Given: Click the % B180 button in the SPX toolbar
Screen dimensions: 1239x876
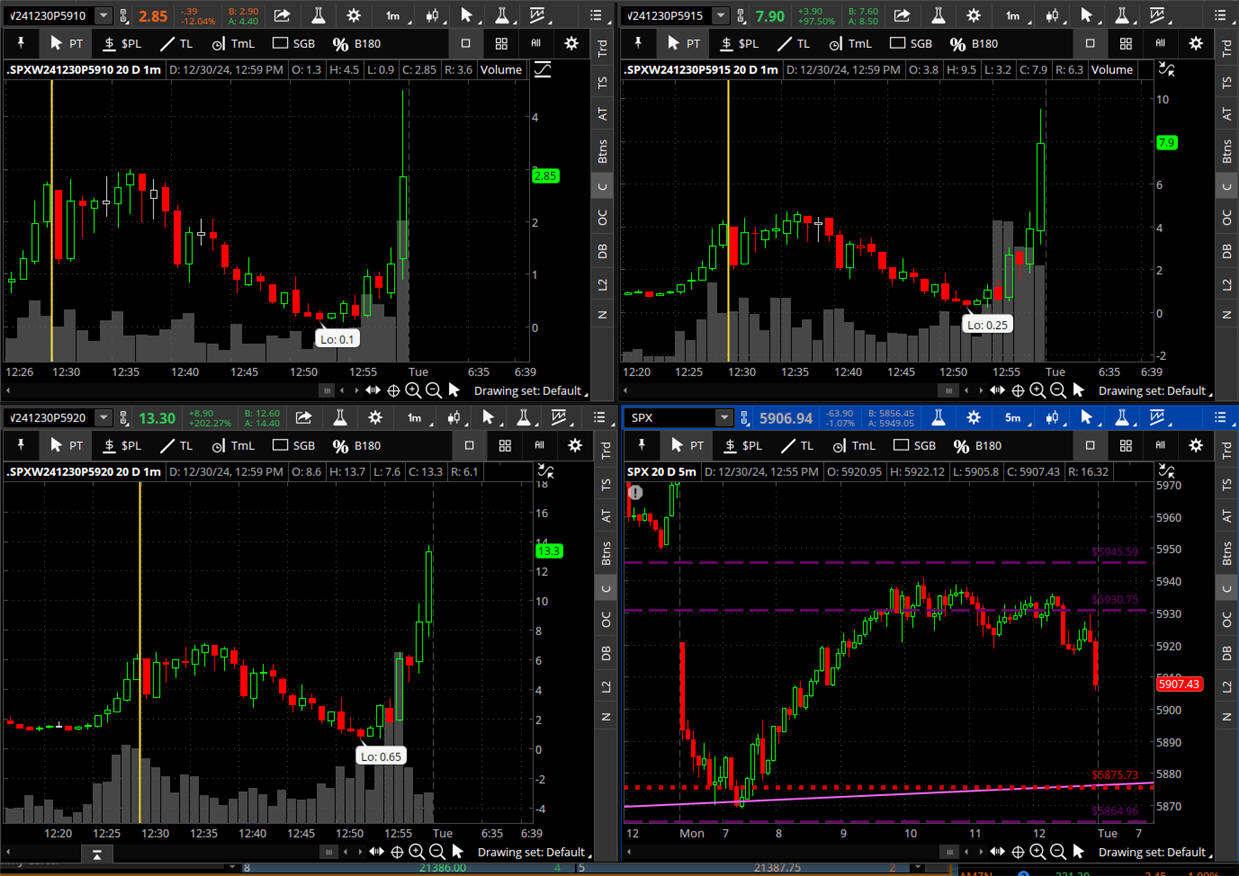Looking at the screenshot, I should pos(974,445).
